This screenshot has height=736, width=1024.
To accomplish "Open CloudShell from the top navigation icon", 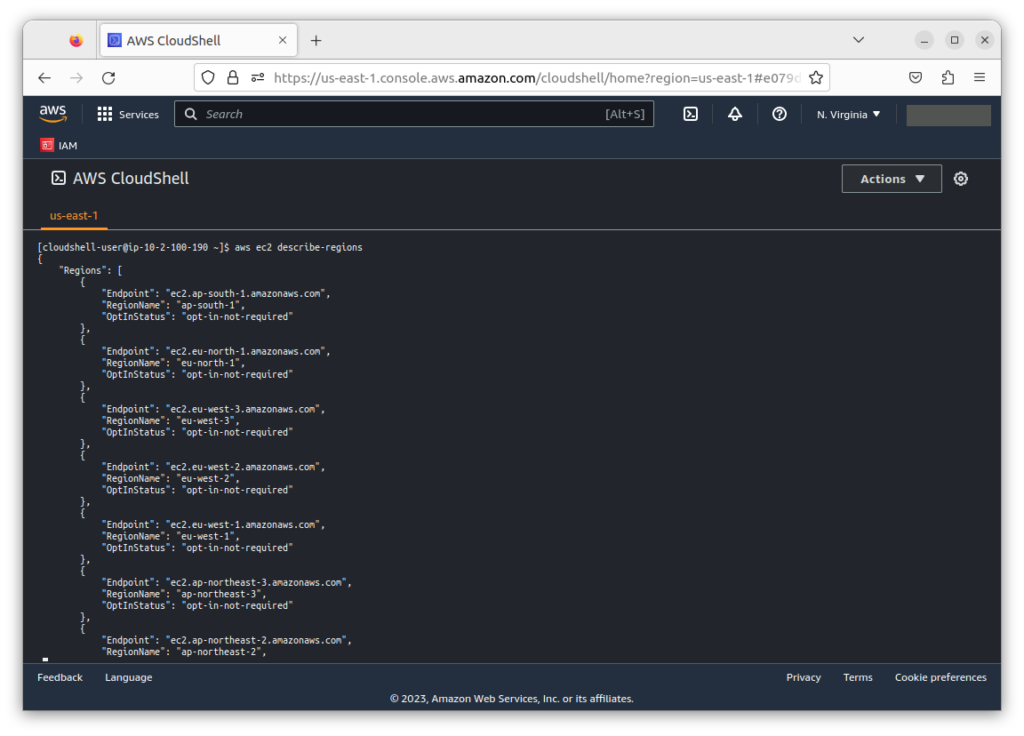I will [690, 114].
